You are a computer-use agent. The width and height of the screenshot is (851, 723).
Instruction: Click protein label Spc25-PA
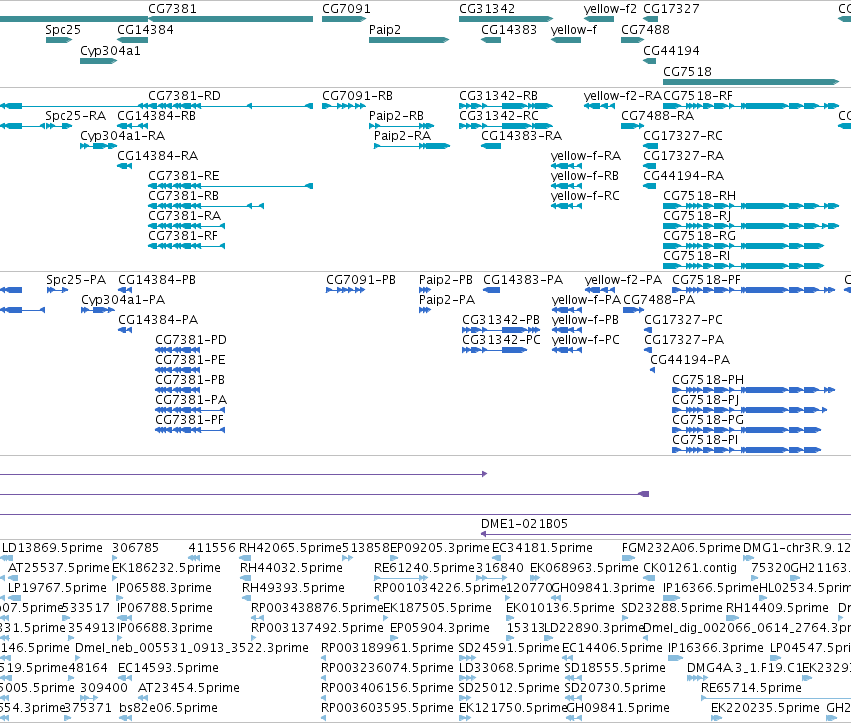[x=76, y=280]
